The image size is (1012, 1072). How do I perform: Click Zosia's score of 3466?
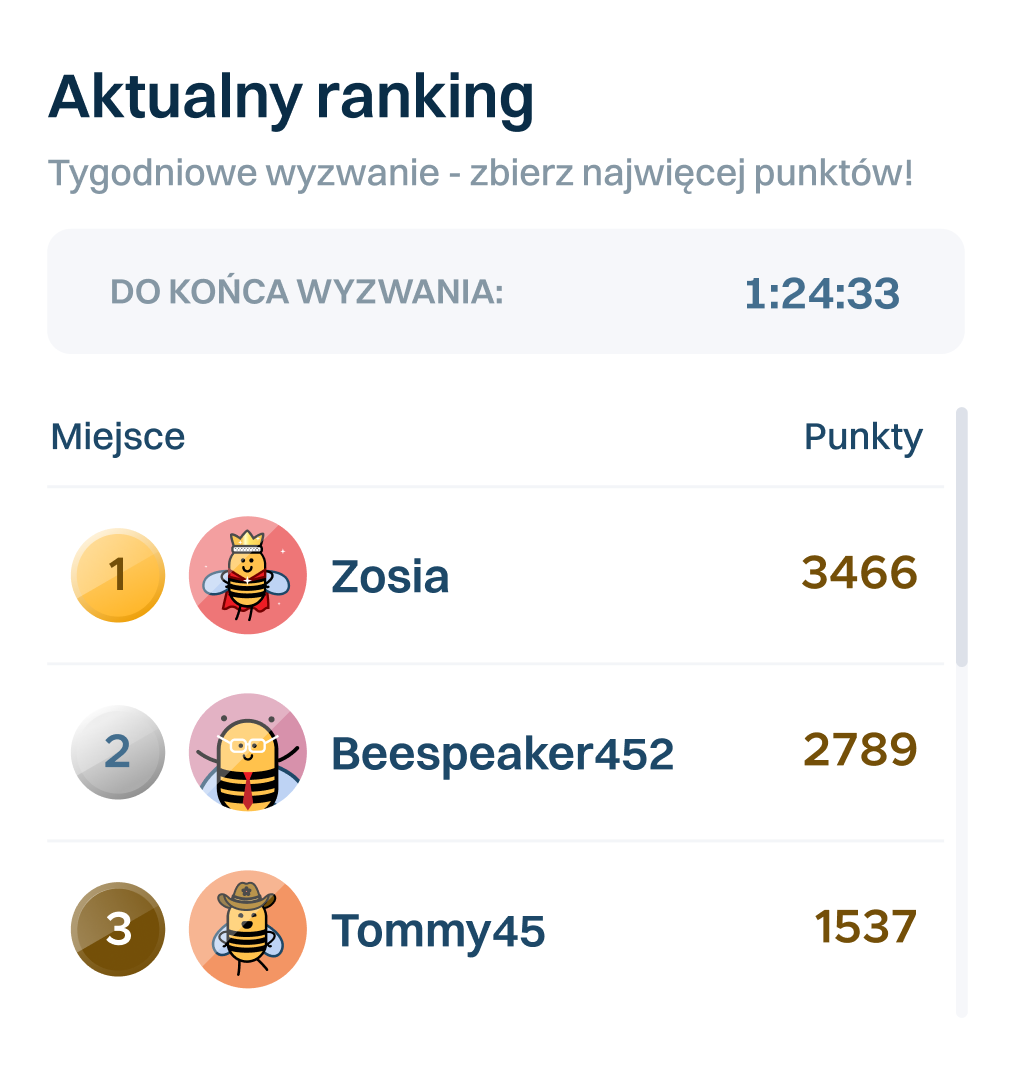pos(859,574)
